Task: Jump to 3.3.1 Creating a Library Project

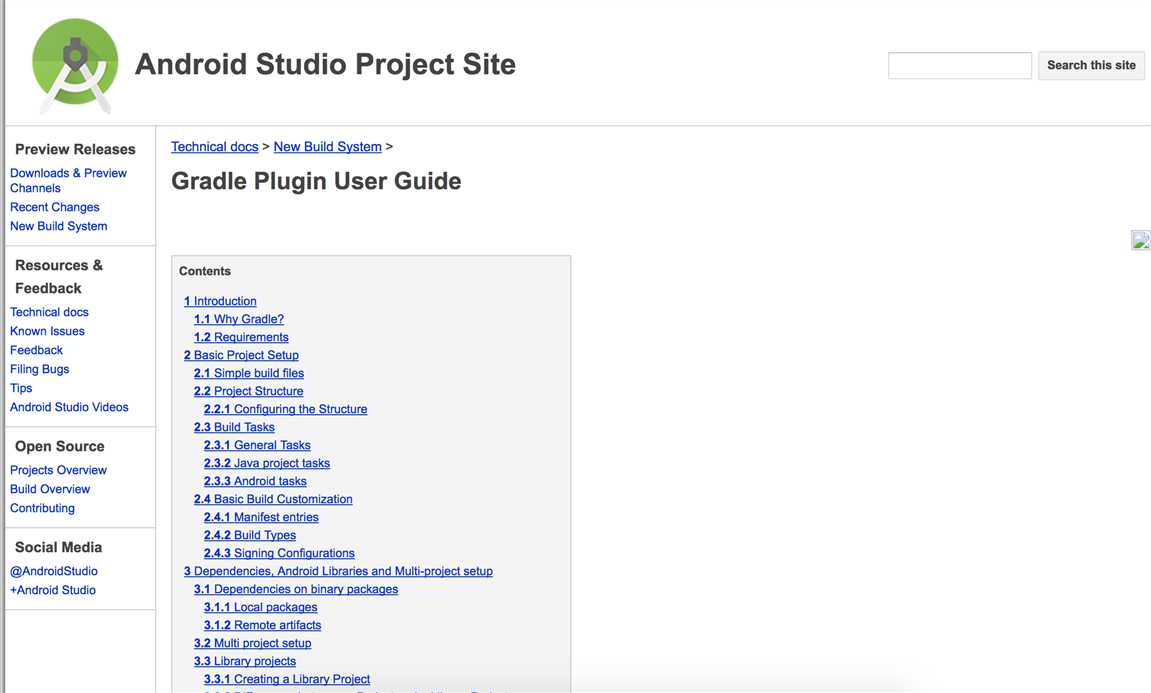Action: click(287, 679)
